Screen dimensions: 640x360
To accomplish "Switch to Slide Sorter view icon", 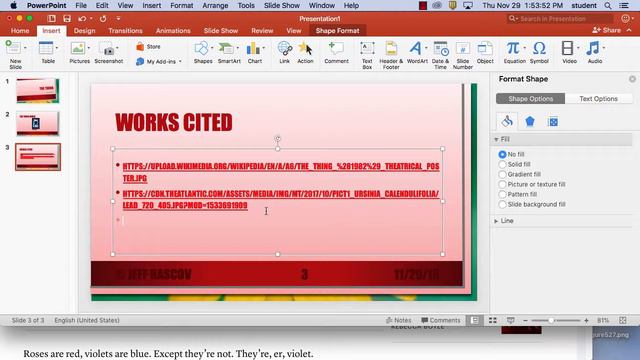I will pos(493,320).
